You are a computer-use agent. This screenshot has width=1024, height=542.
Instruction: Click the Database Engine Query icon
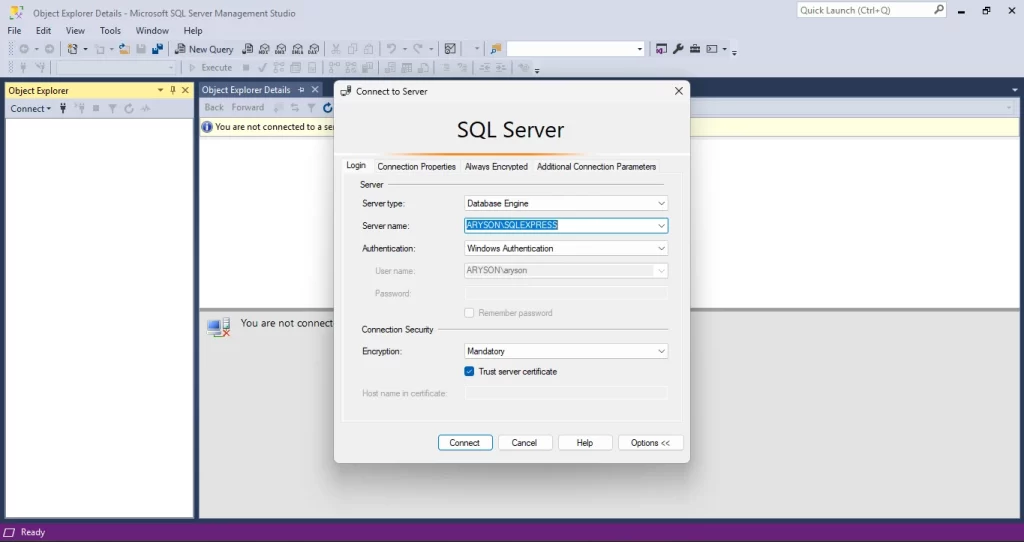click(x=248, y=49)
